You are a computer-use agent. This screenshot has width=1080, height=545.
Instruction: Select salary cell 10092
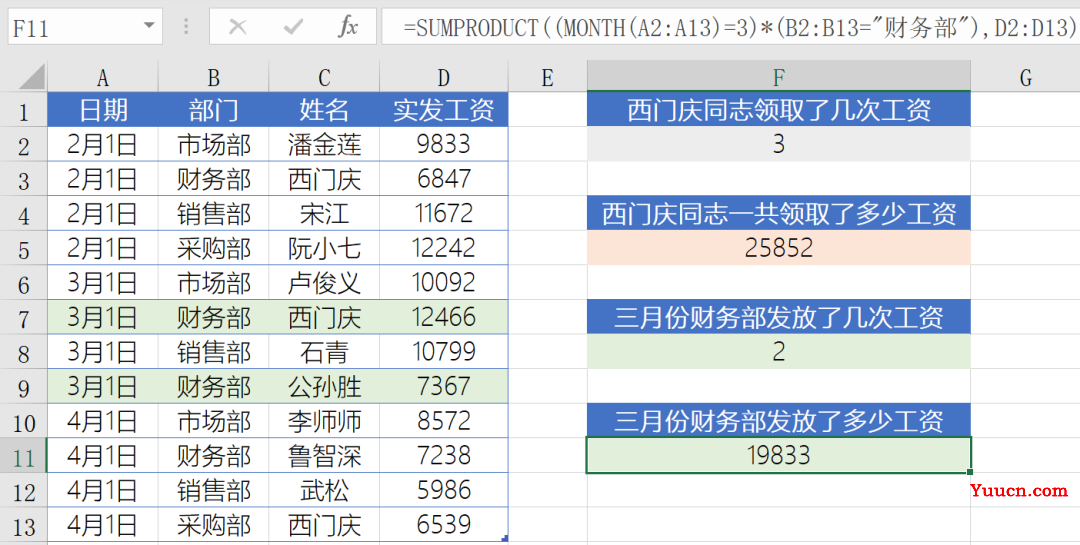tap(444, 282)
